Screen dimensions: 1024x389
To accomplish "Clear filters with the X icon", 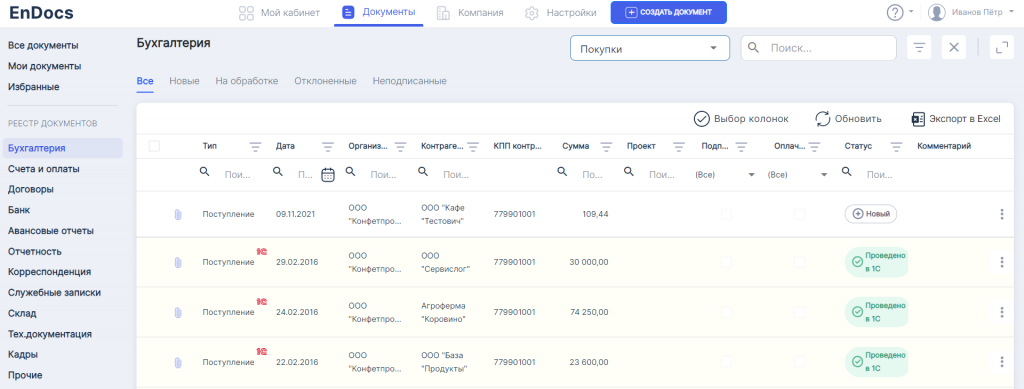I will click(953, 48).
